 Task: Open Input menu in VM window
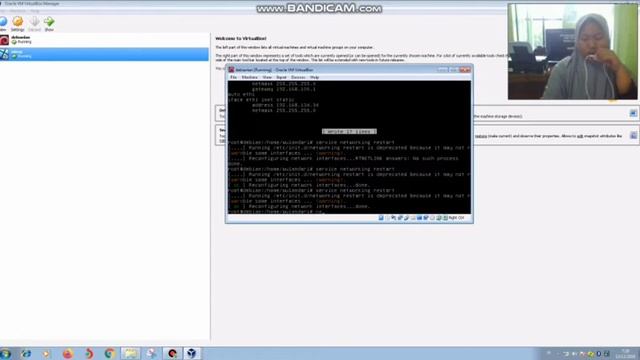tap(281, 77)
